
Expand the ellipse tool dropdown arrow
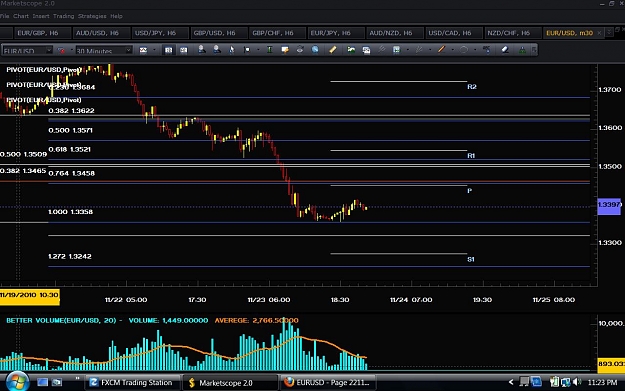pos(475,50)
